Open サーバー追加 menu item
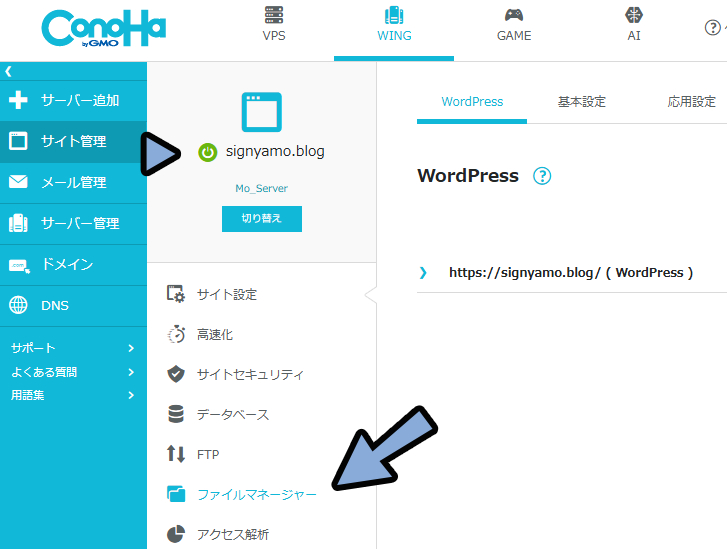The height and width of the screenshot is (549, 727). (73, 101)
